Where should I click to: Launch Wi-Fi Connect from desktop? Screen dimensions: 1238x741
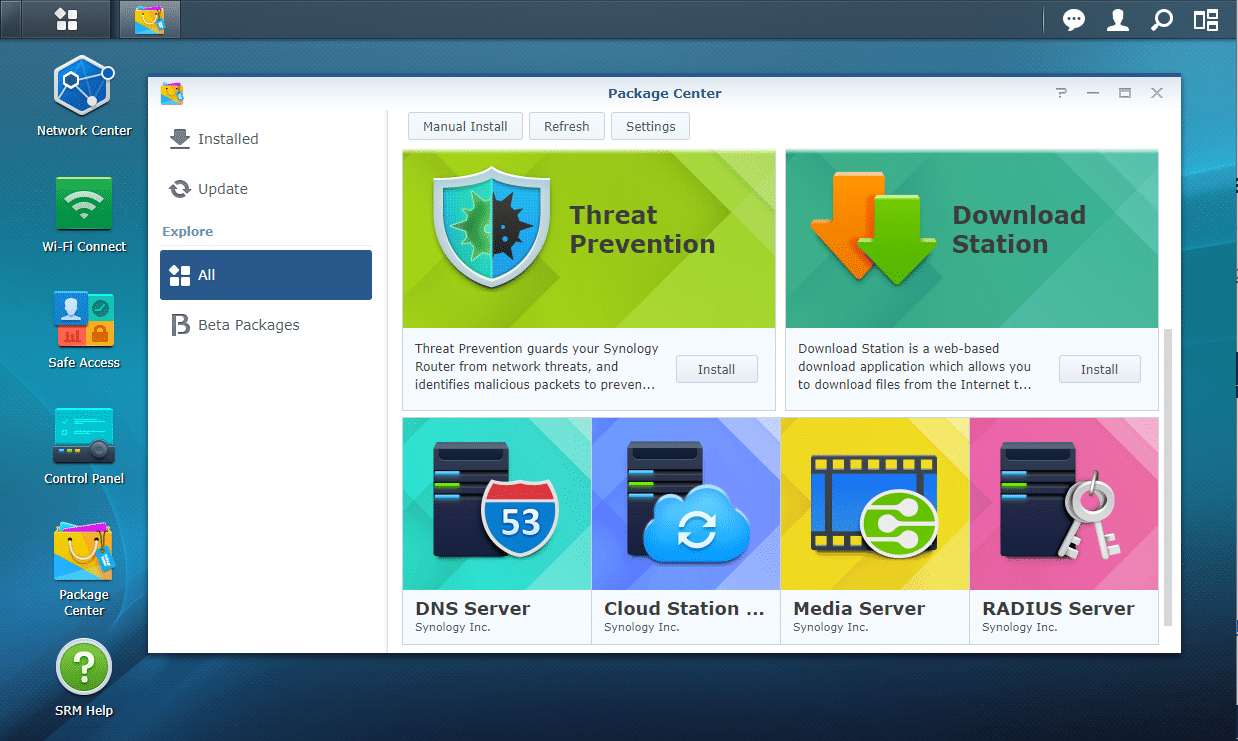tap(84, 204)
